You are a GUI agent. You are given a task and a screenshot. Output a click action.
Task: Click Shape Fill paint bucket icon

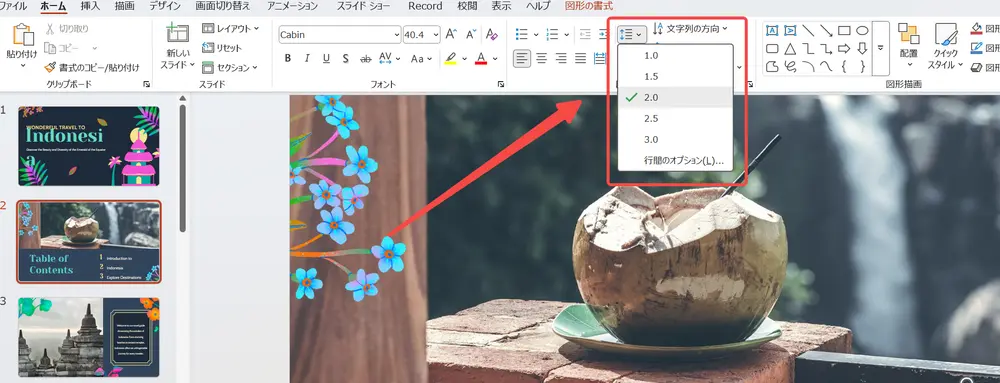point(976,29)
